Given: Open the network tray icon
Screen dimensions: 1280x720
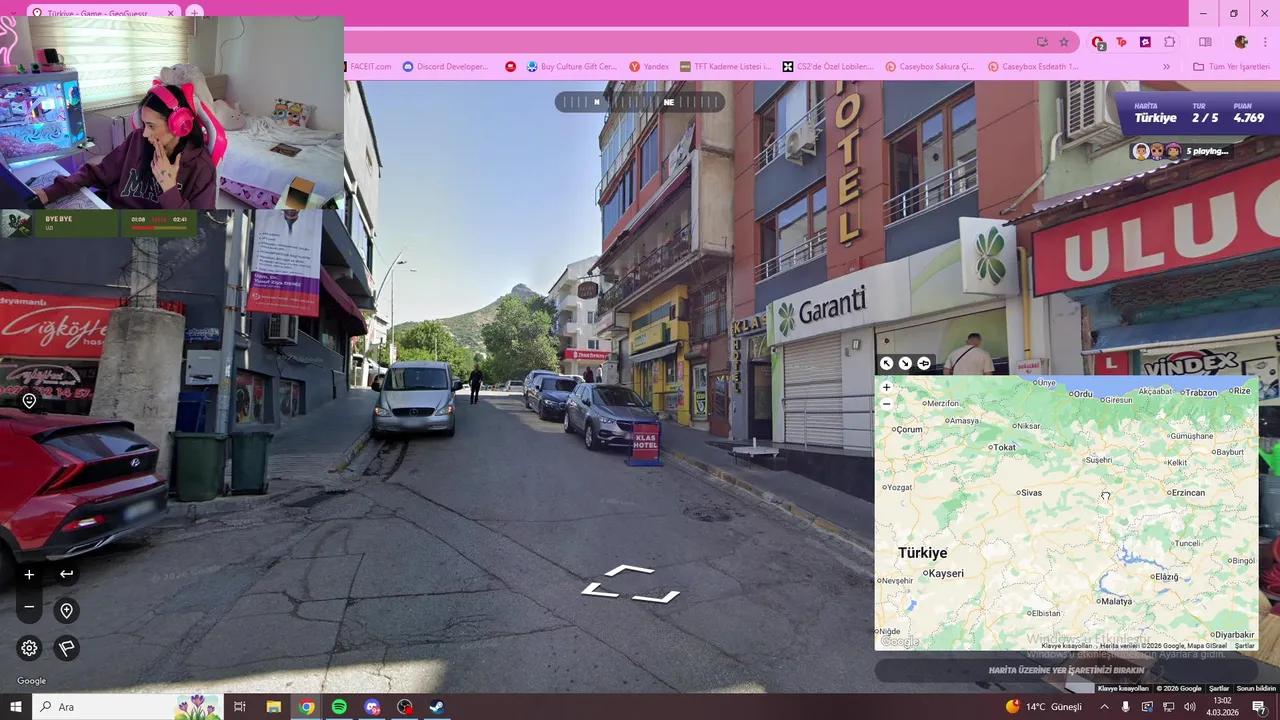Looking at the screenshot, I should pos(1168,707).
